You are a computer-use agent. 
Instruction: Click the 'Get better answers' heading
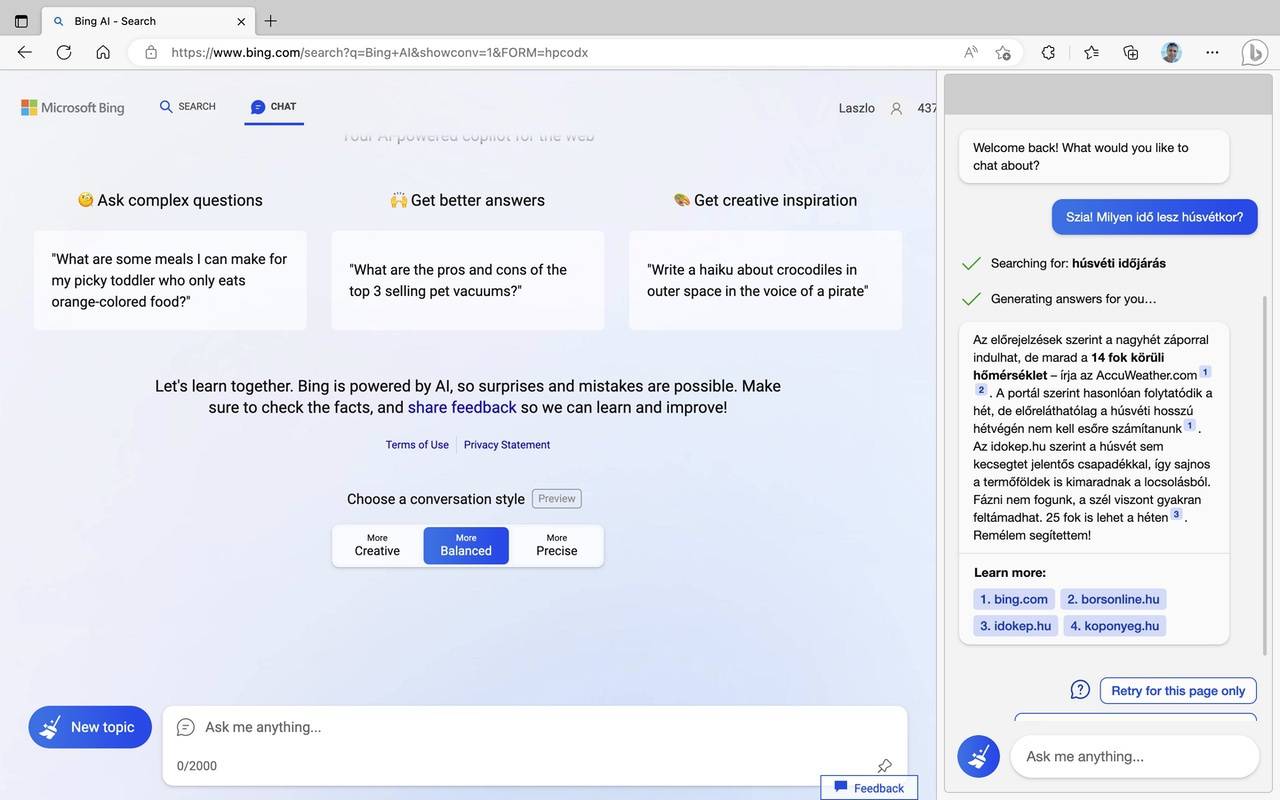[468, 200]
